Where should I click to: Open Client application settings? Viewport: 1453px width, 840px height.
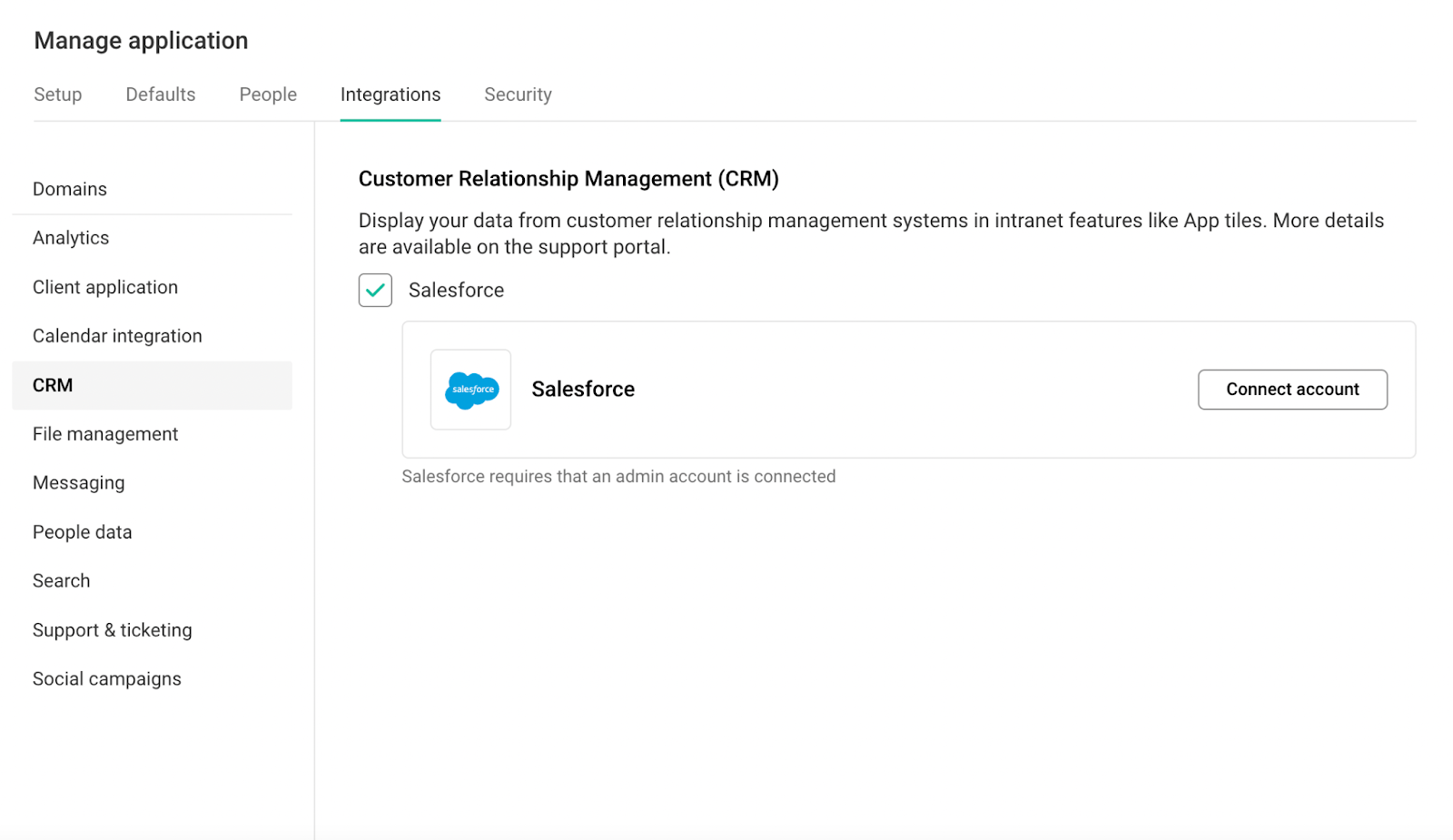pos(104,287)
